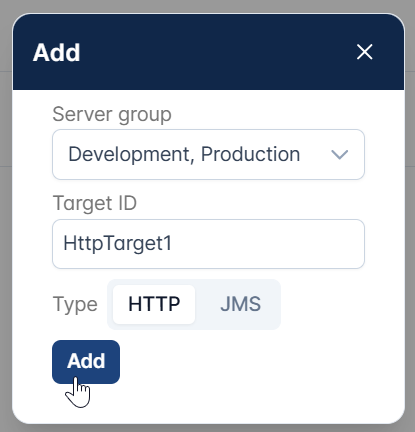Click the 'Add' dialog title text
Image resolution: width=415 pixels, height=432 pixels.
pos(56,52)
